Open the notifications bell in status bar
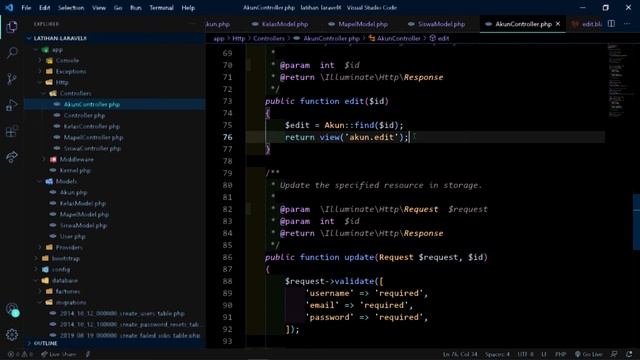The image size is (640, 360). click(x=629, y=354)
